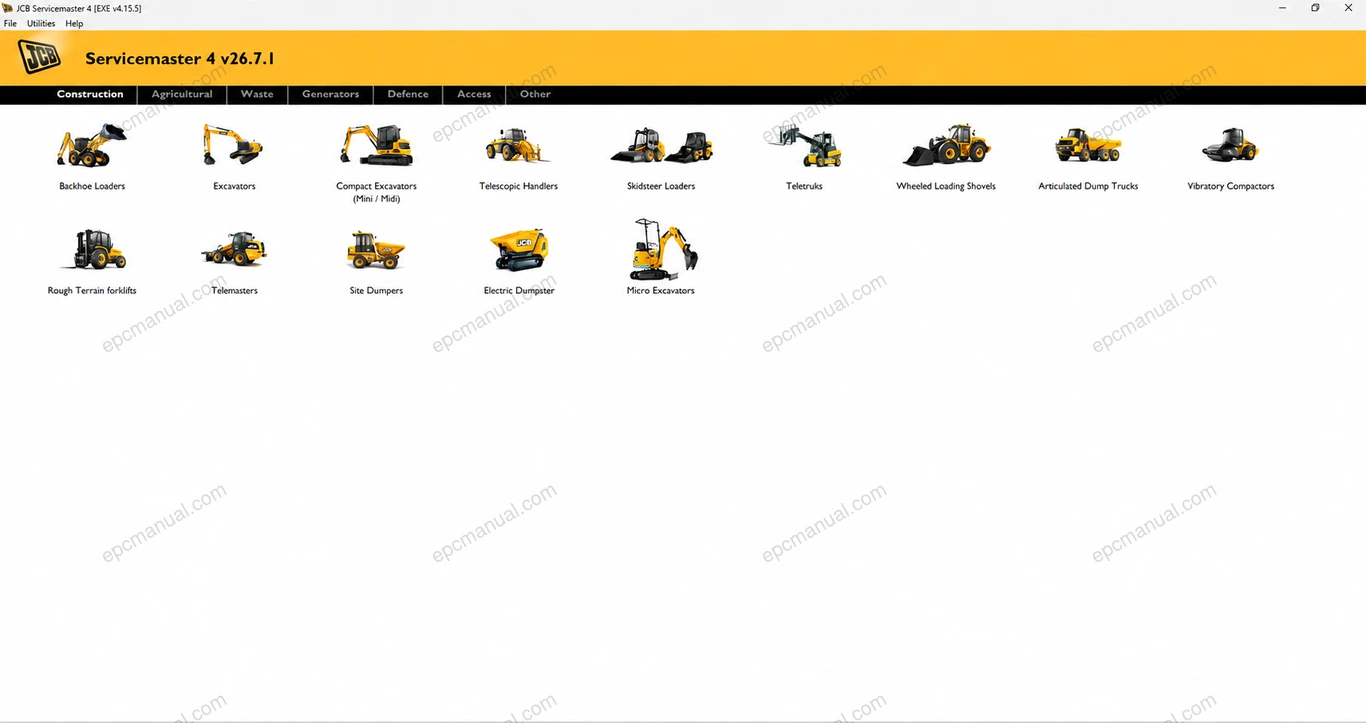1366x723 pixels.
Task: Select the Site Dumpers icon
Action: [376, 250]
